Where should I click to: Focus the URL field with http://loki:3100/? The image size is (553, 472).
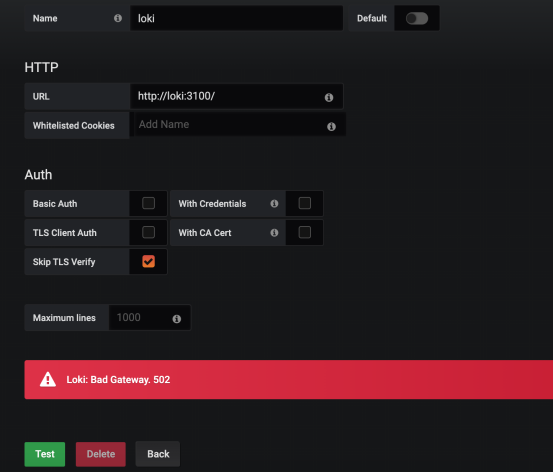[237, 96]
